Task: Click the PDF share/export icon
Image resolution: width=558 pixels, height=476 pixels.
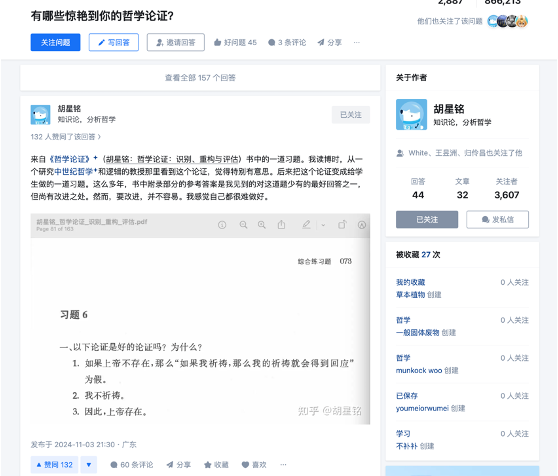Action: (x=281, y=224)
